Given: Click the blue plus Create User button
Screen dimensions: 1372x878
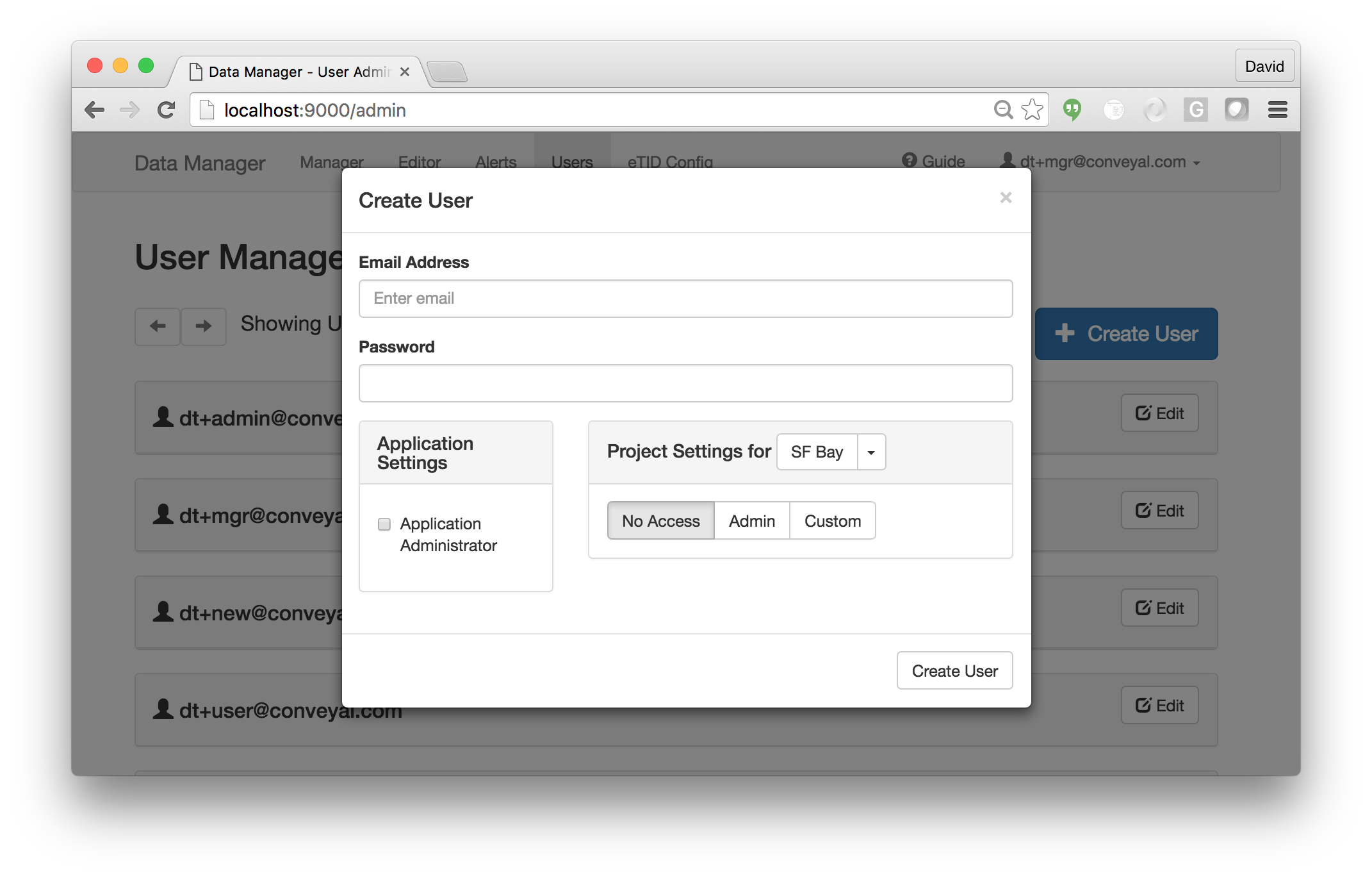Looking at the screenshot, I should [x=1127, y=334].
